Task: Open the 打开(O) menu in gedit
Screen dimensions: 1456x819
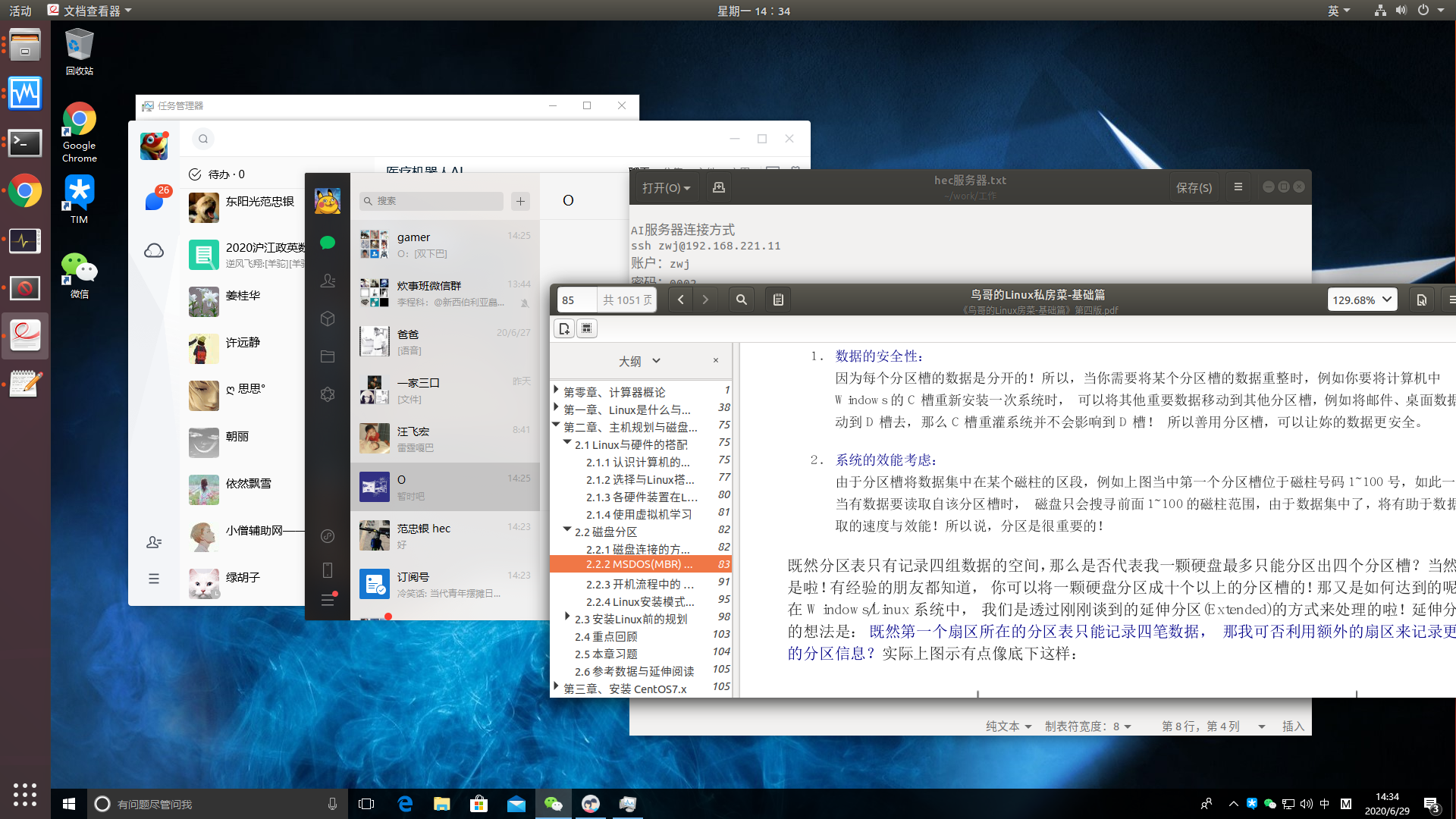Action: pos(666,187)
